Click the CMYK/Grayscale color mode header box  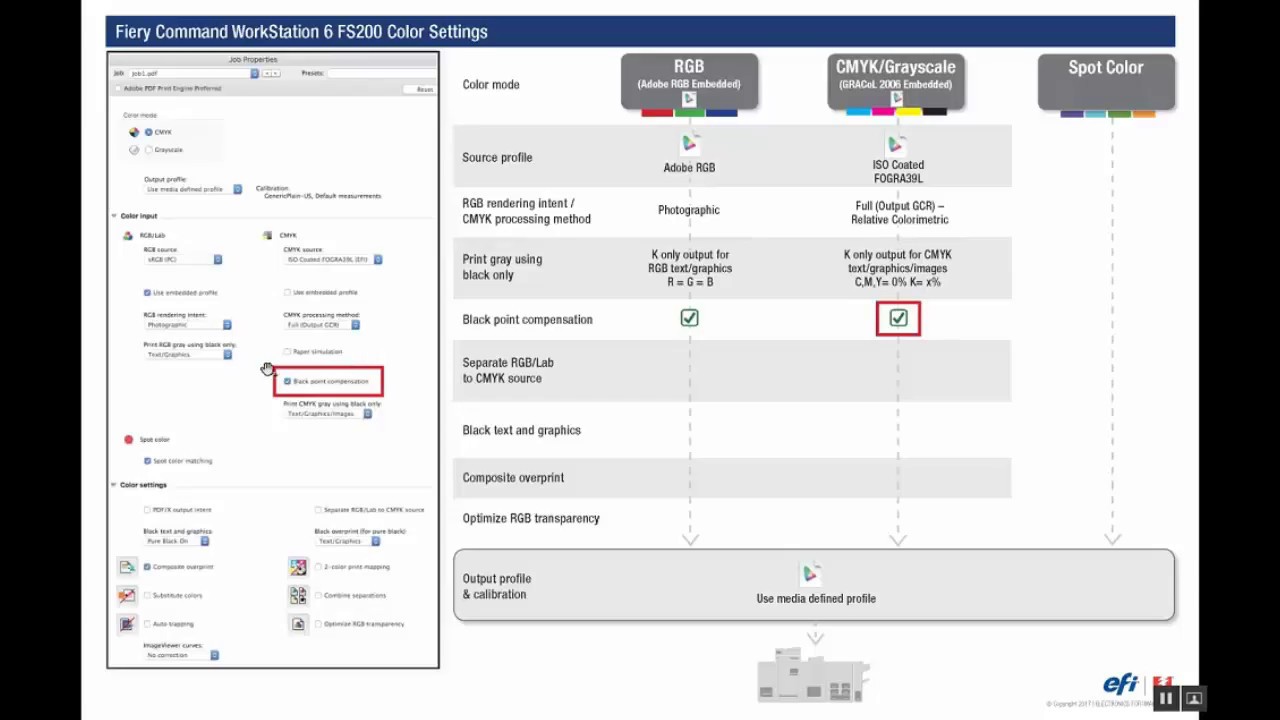tap(896, 81)
